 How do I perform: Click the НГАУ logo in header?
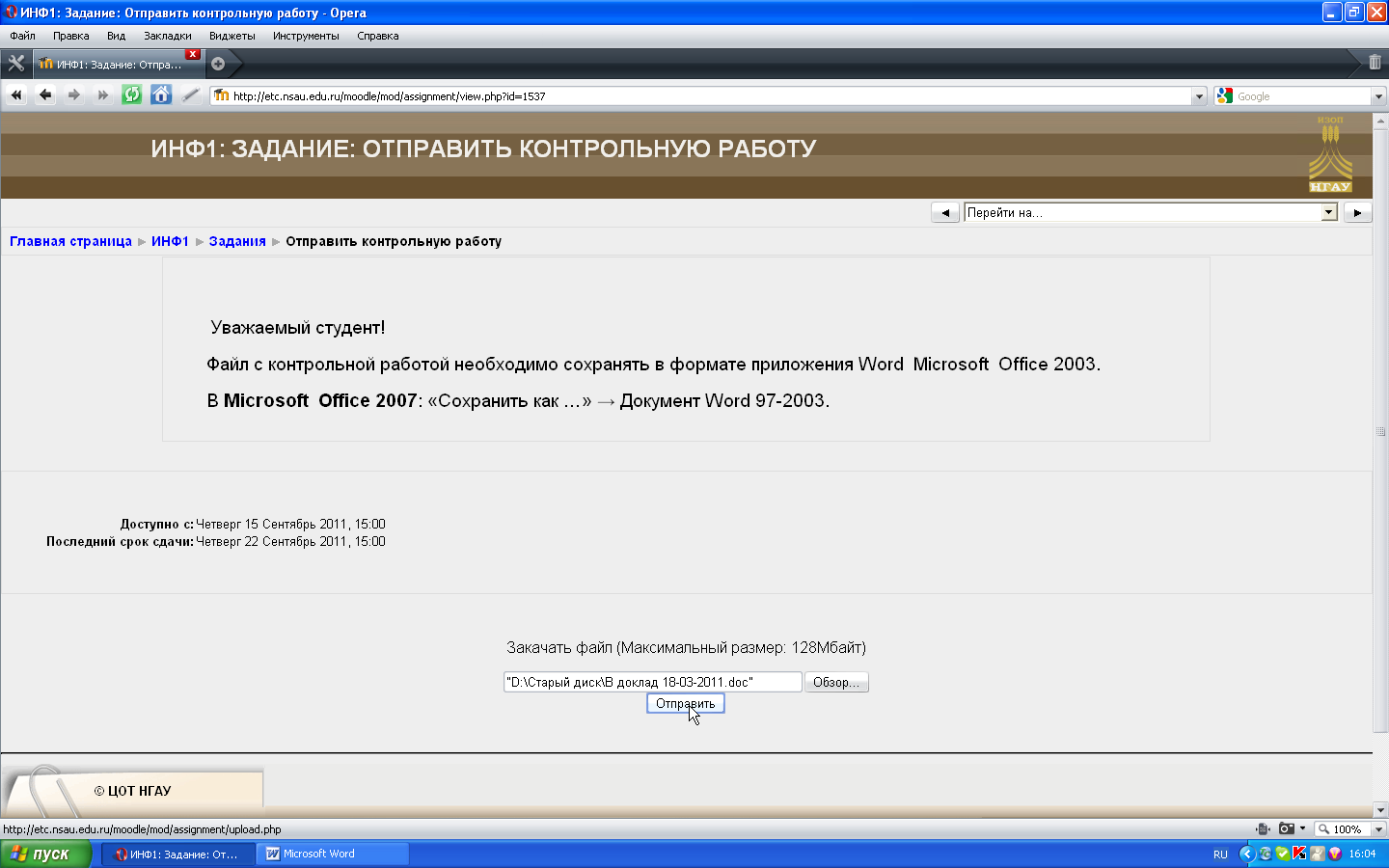point(1330,154)
